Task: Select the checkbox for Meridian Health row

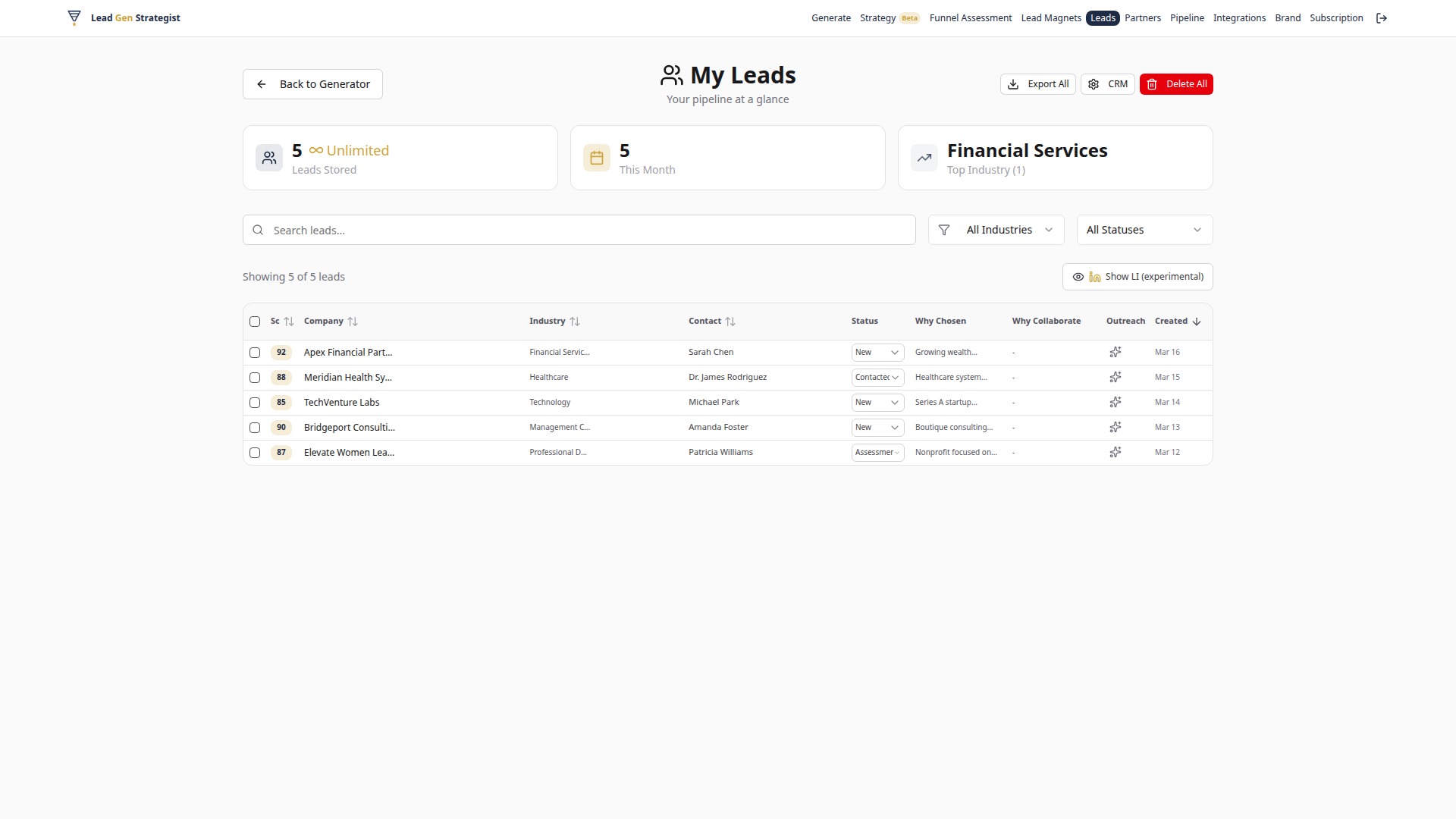Action: (x=255, y=377)
